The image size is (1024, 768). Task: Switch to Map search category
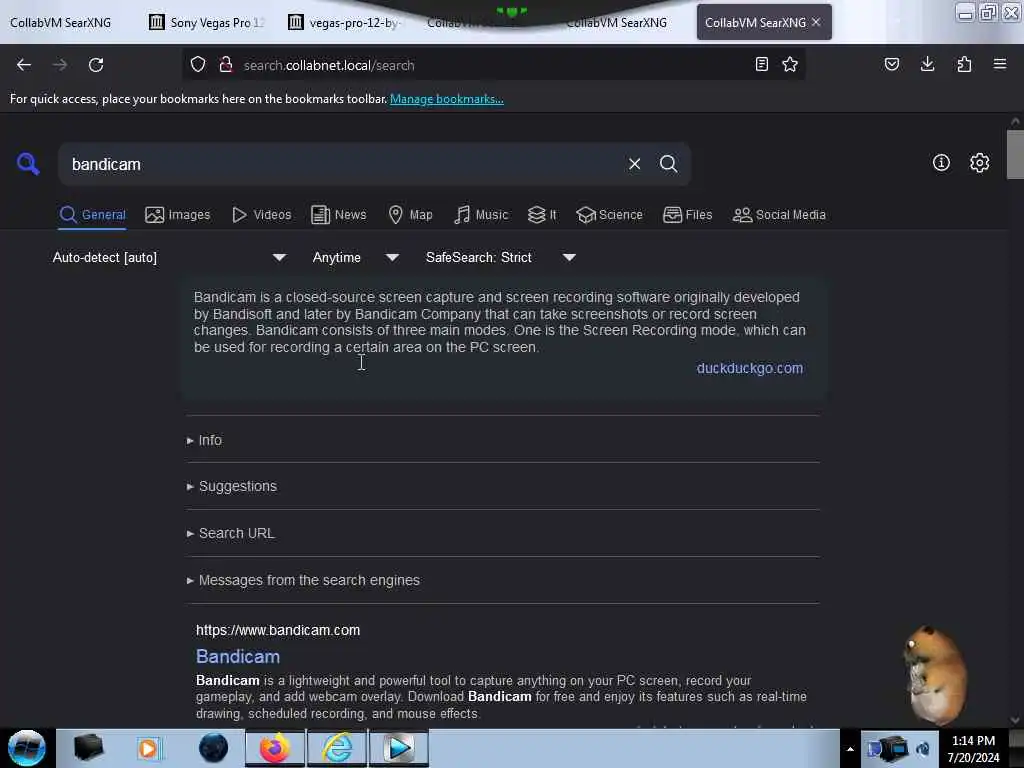coord(410,215)
